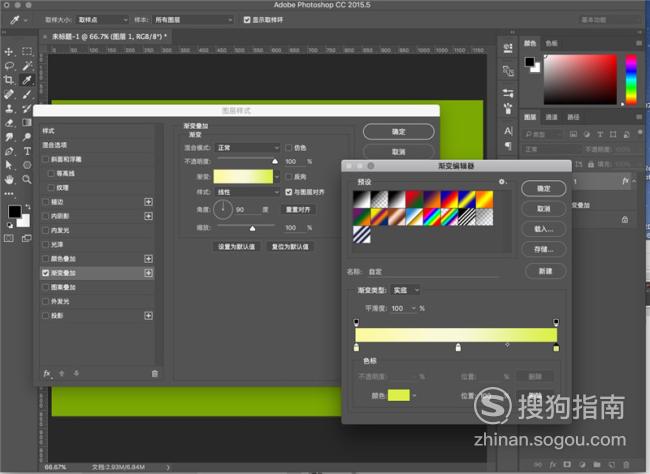
Task: Uncheck 与图层对齐 checkbox
Action: pos(289,192)
